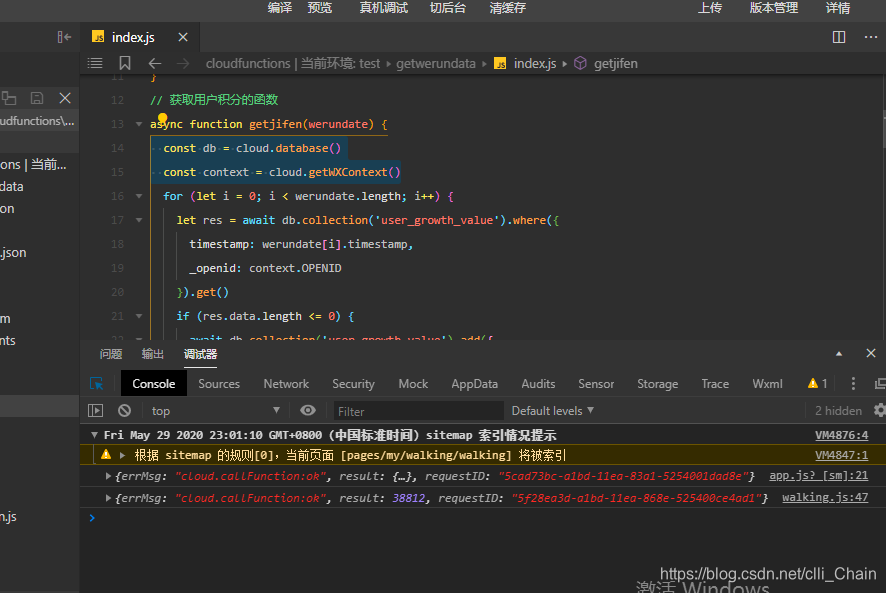Toggle the outline list icon in breadcrumb bar

95,63
